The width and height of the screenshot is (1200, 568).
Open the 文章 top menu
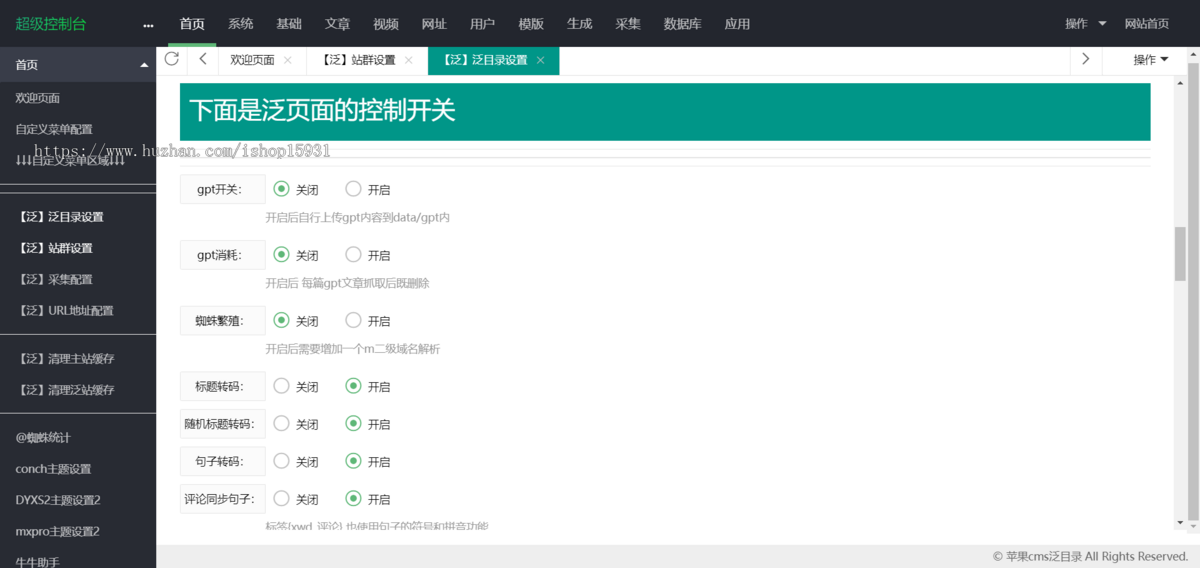[338, 24]
